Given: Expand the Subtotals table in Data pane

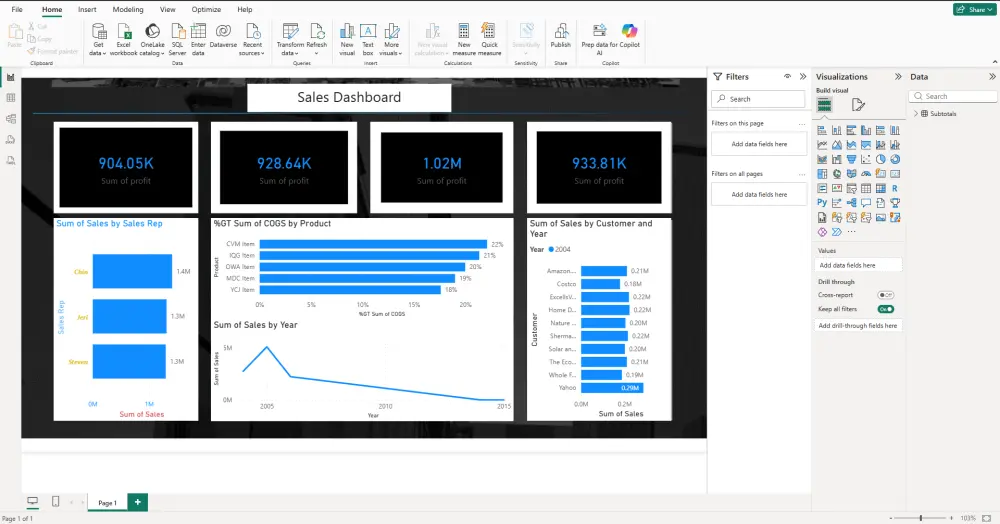Looking at the screenshot, I should (x=916, y=113).
